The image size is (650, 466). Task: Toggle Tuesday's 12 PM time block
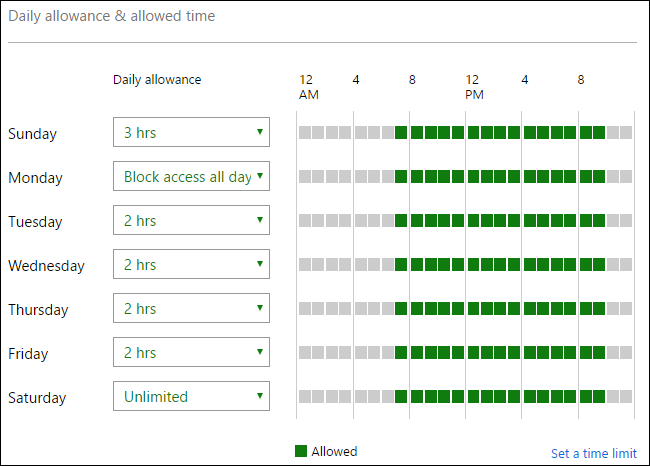pos(473,221)
